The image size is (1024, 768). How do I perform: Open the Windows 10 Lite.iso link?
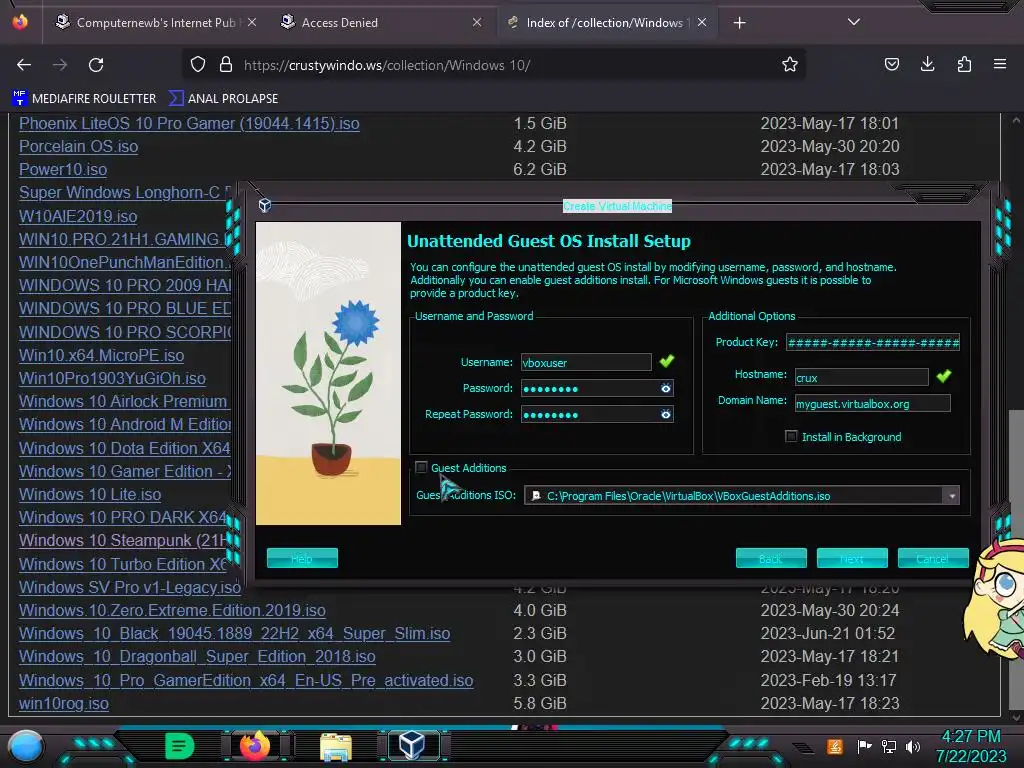pyautogui.click(x=90, y=494)
